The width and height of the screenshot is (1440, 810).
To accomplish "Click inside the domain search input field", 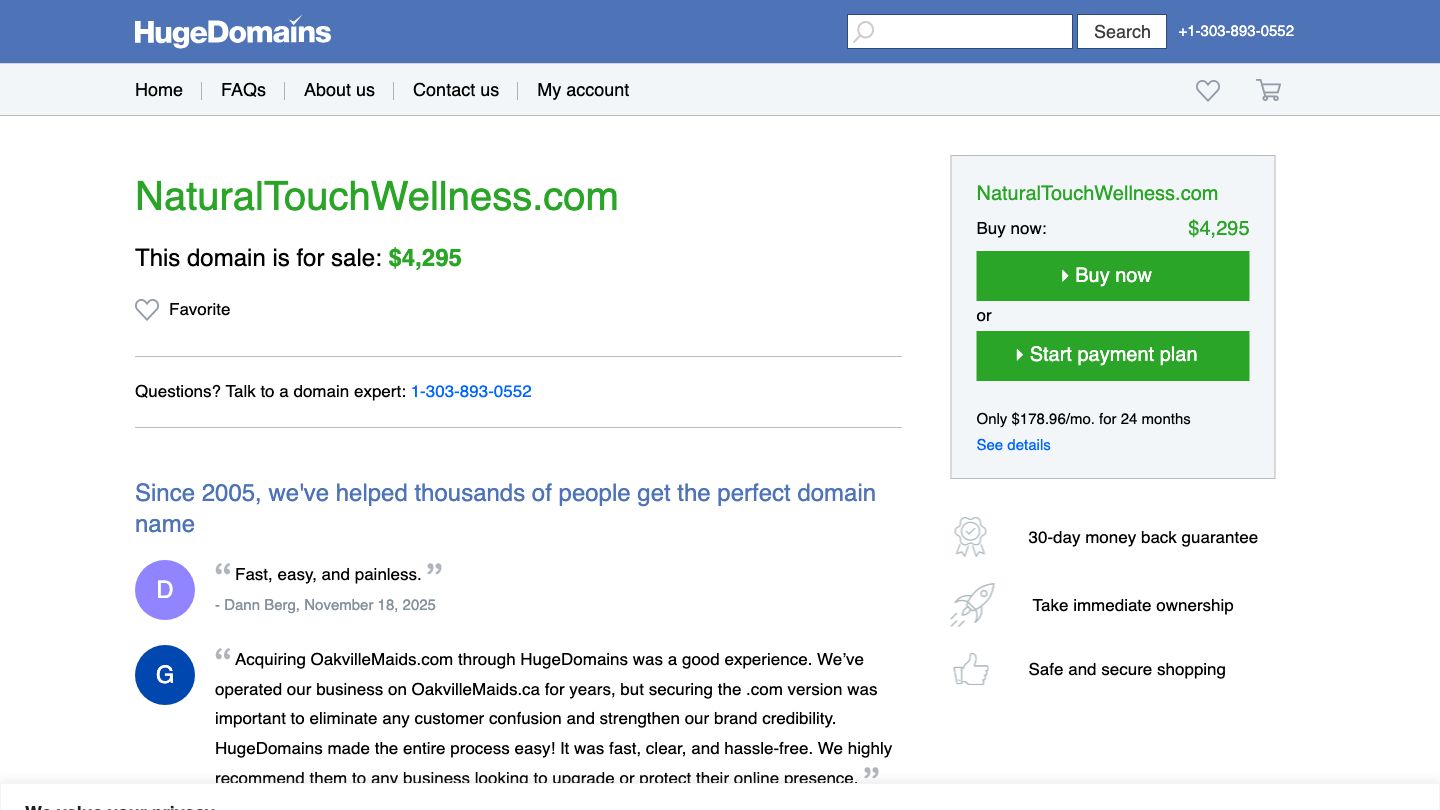I will click(x=960, y=31).
